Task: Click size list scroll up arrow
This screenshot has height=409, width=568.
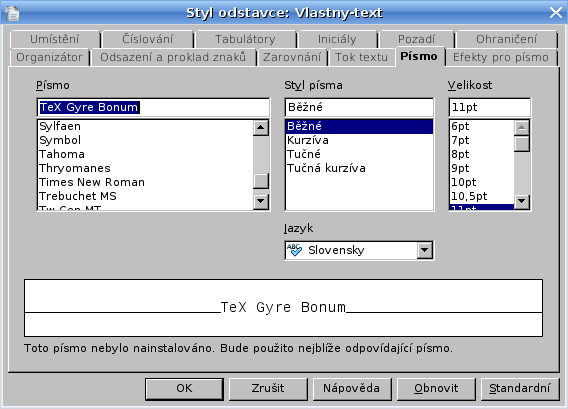Action: point(522,128)
